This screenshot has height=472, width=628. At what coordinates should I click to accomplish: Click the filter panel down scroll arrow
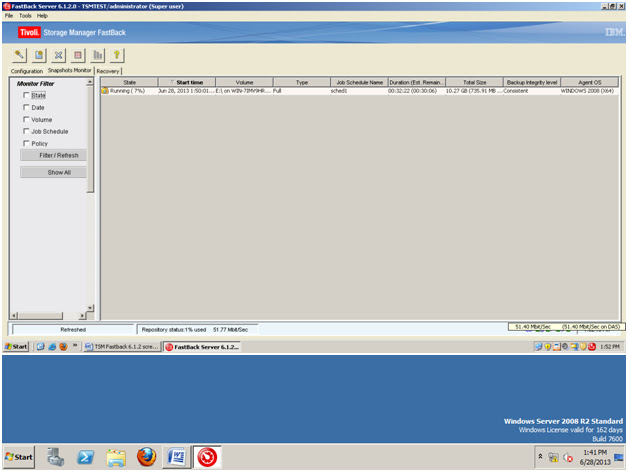click(90, 308)
